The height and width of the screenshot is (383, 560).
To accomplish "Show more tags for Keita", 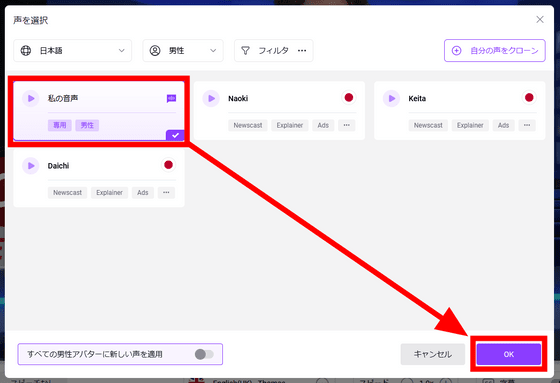I will 527,125.
